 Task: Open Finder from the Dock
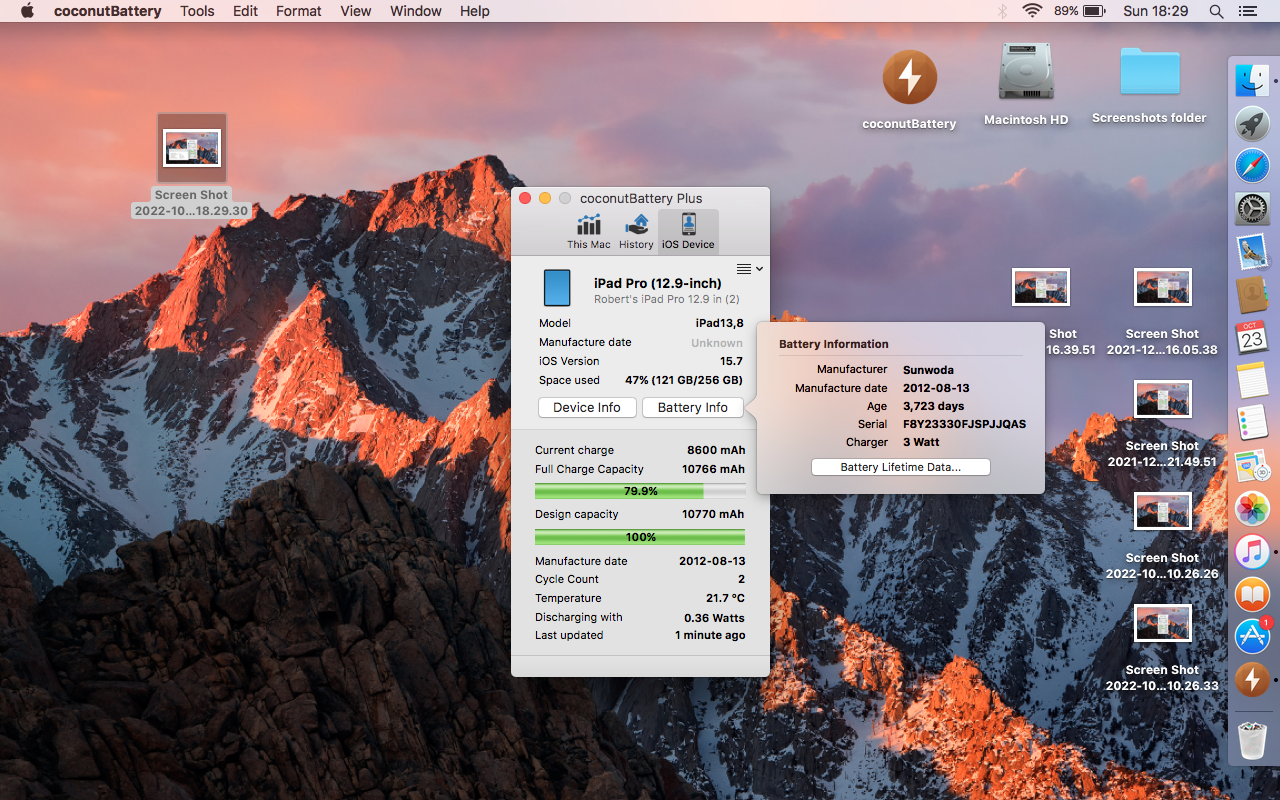(1252, 80)
